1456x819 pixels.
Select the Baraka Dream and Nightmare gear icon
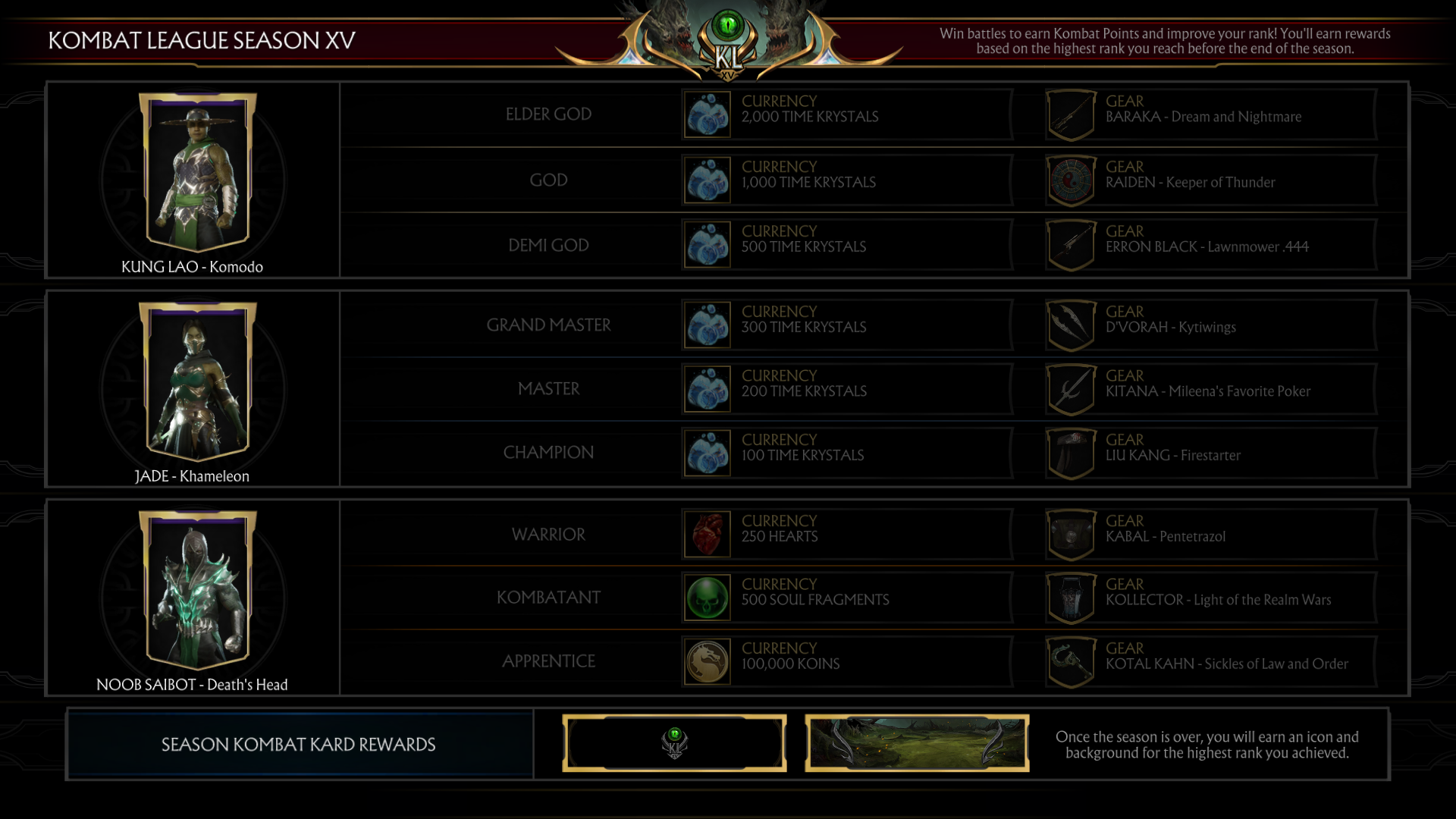(1071, 115)
